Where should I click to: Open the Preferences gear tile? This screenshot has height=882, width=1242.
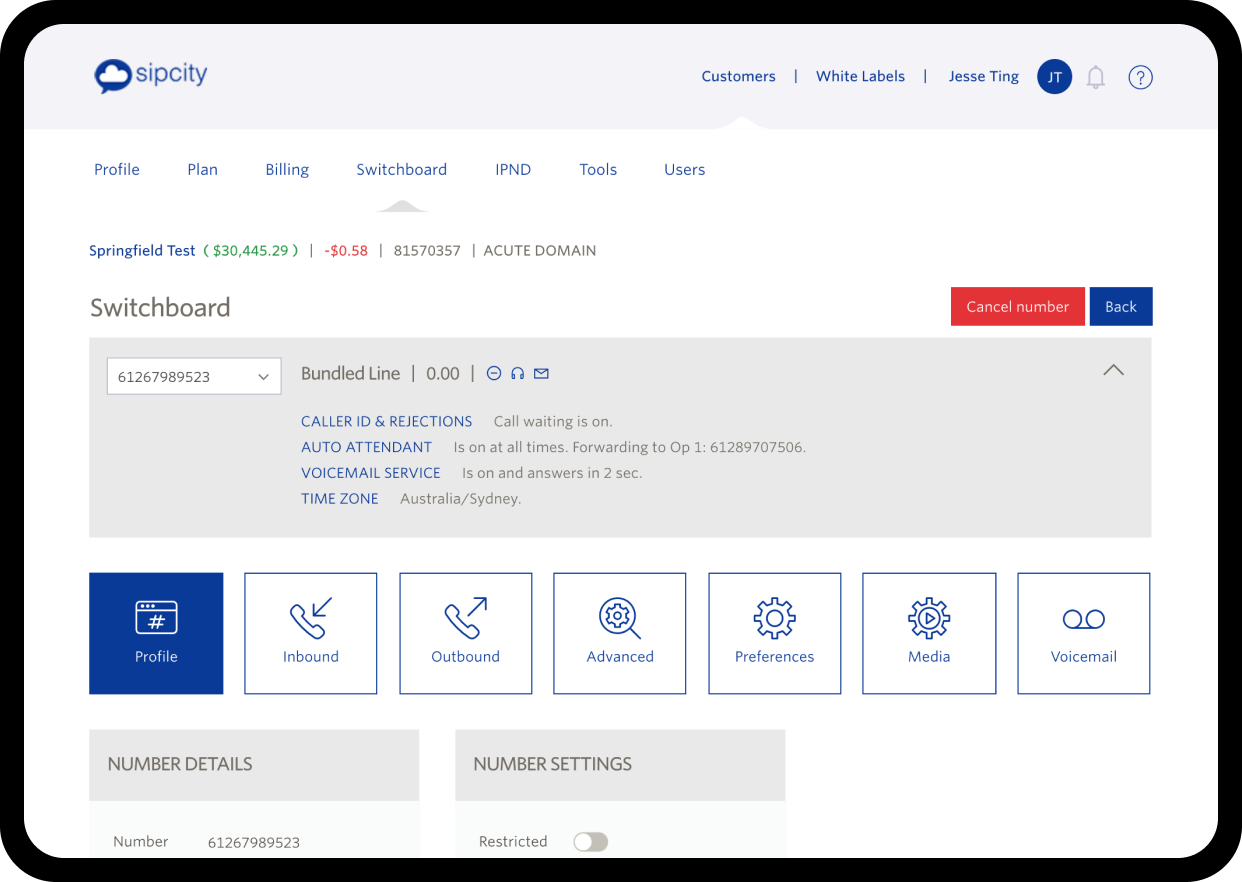pos(774,633)
